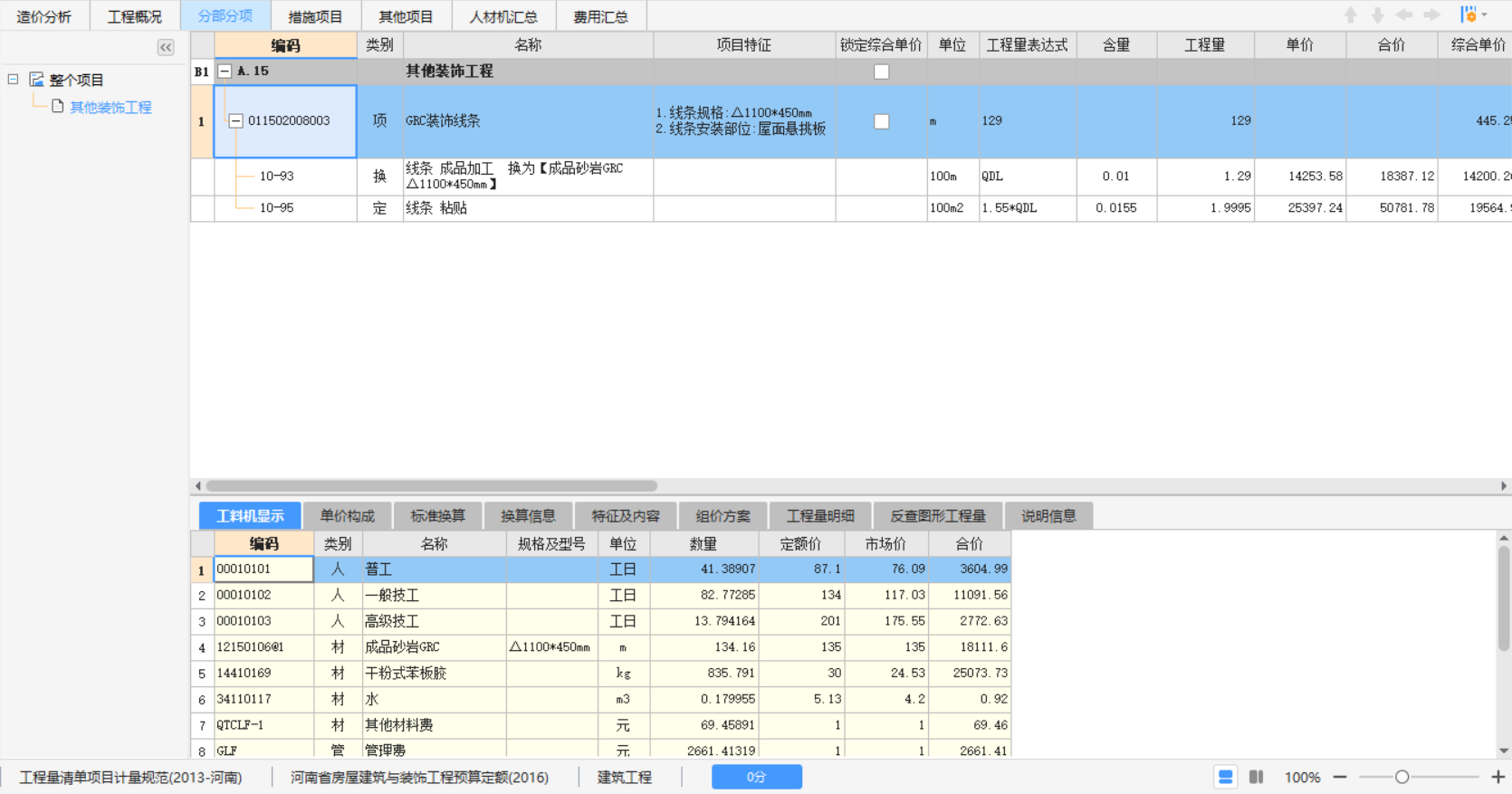1512x794 pixels.
Task: Click the left arrow promote icon
Action: coord(1404,15)
